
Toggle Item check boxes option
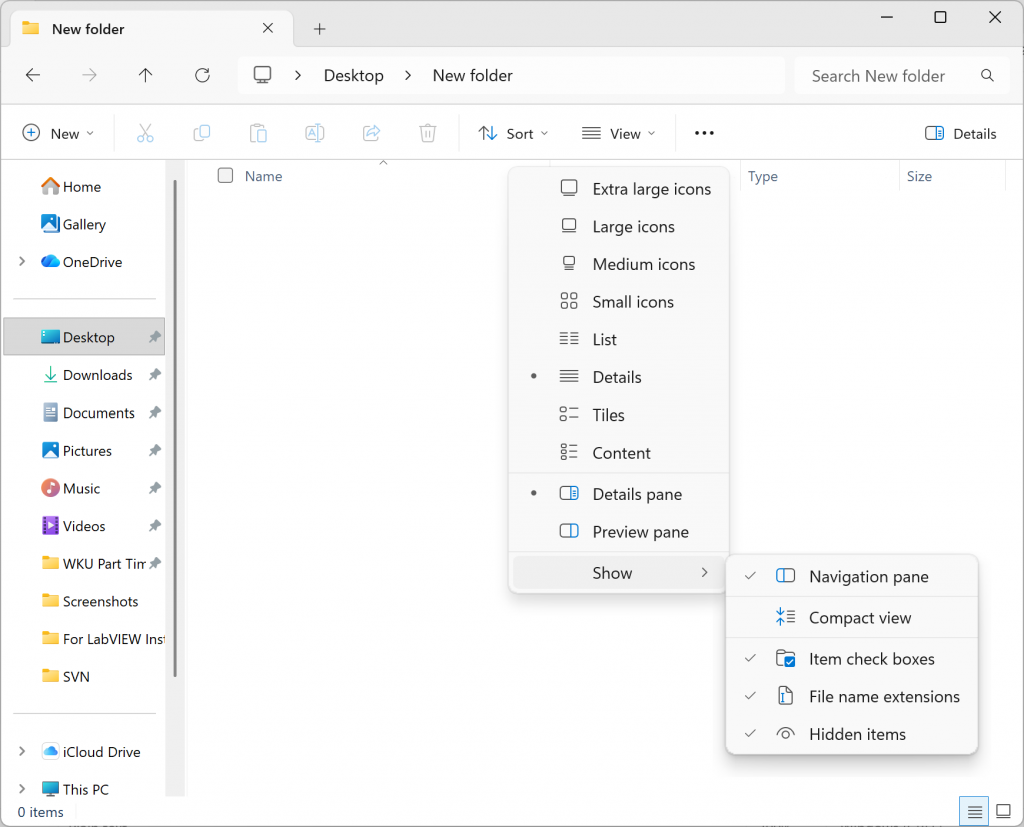(852, 659)
